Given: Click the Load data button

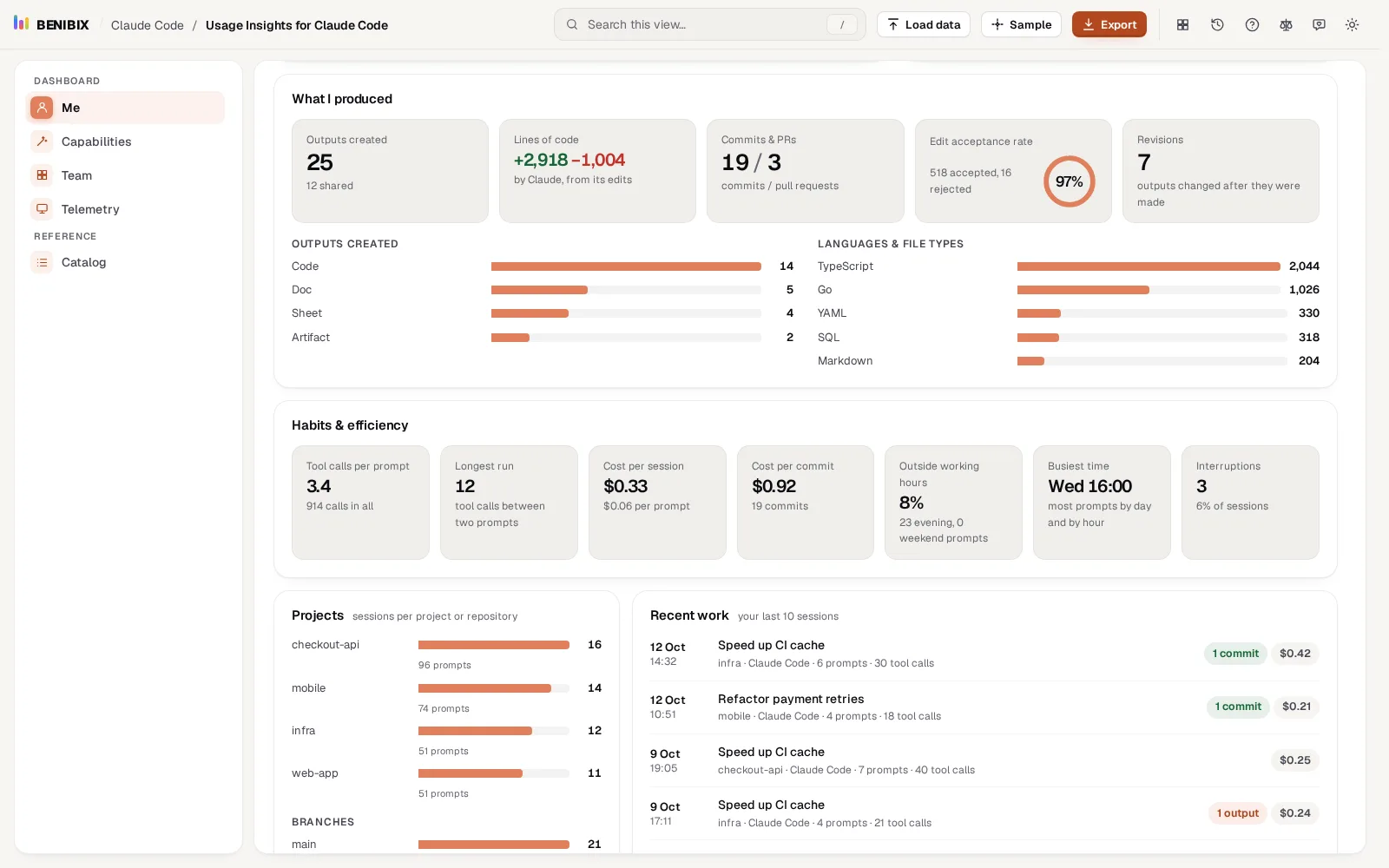Looking at the screenshot, I should pos(924,24).
